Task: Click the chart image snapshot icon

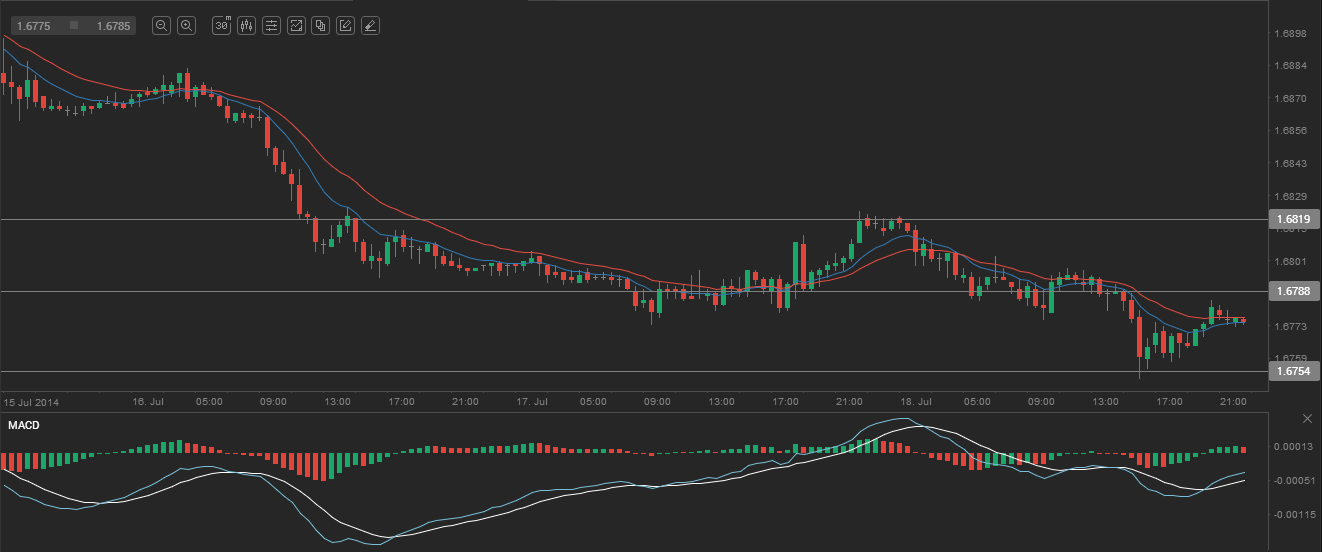Action: pos(296,26)
